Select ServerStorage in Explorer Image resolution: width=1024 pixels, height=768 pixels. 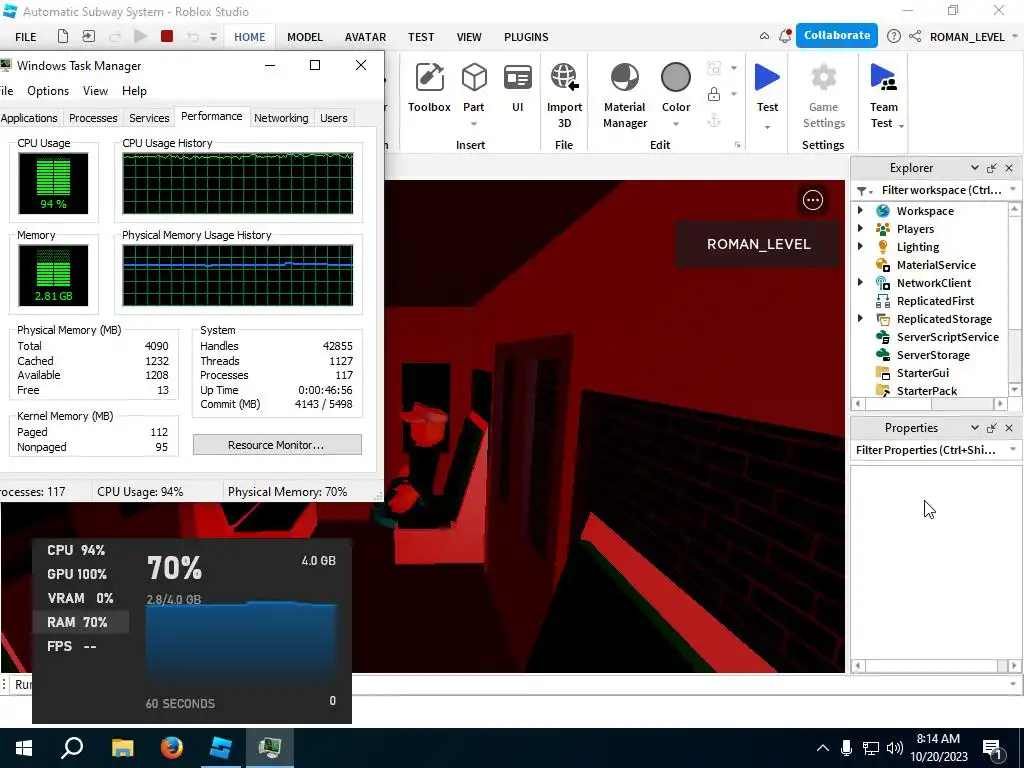pos(933,355)
